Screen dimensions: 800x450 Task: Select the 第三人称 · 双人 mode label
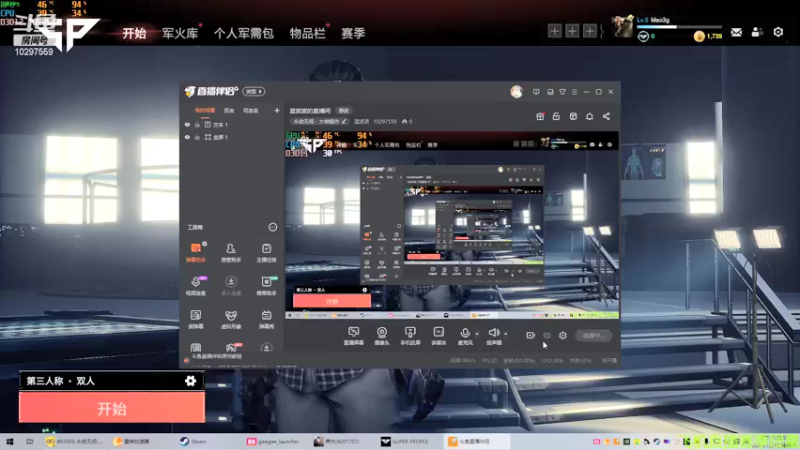(x=61, y=381)
